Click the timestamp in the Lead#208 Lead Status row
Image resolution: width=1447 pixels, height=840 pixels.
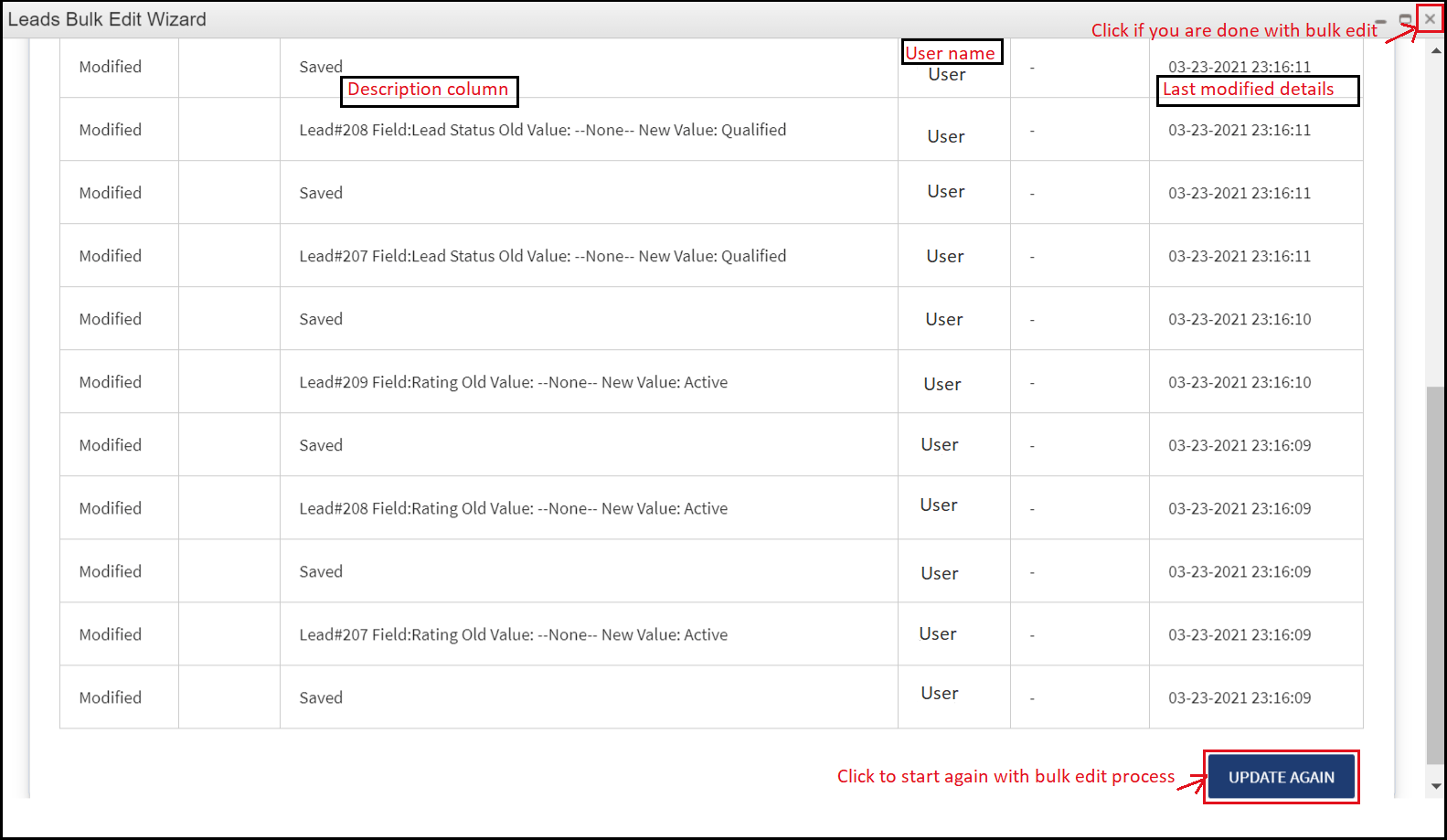[1240, 130]
